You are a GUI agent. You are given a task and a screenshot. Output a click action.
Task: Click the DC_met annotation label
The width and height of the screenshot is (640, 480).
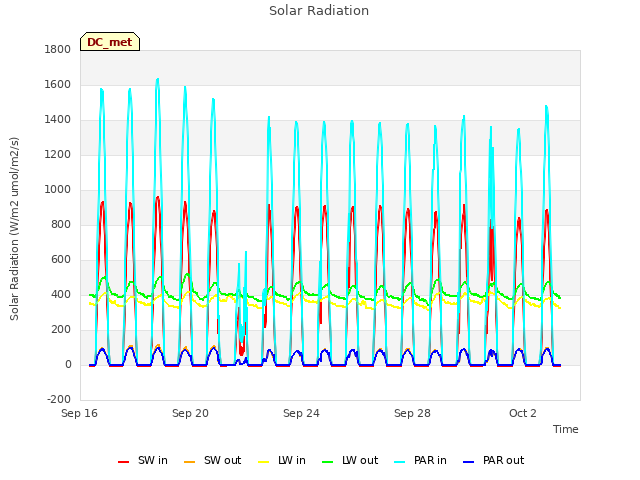point(110,42)
